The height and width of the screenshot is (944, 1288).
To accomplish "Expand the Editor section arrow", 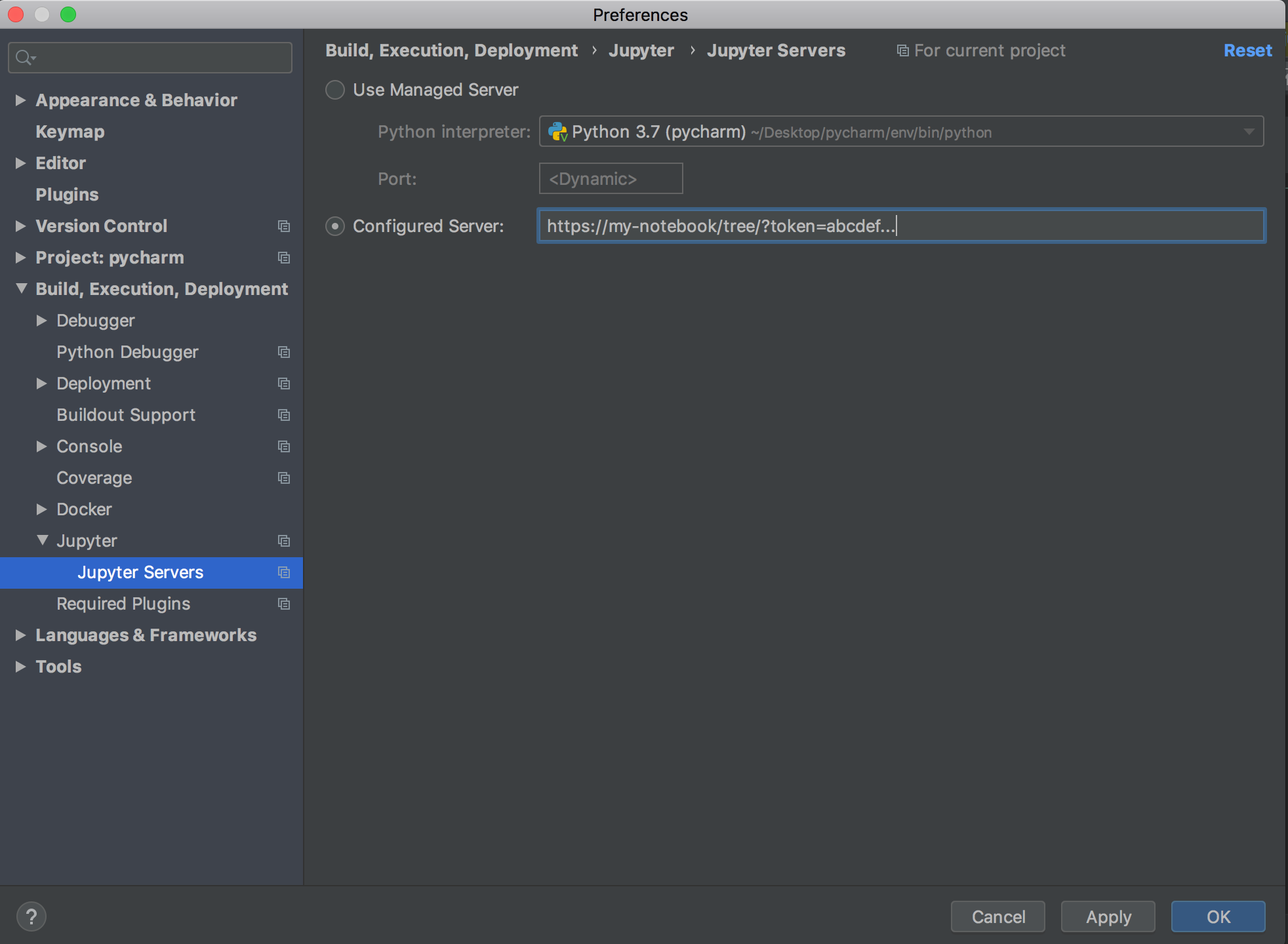I will [20, 163].
